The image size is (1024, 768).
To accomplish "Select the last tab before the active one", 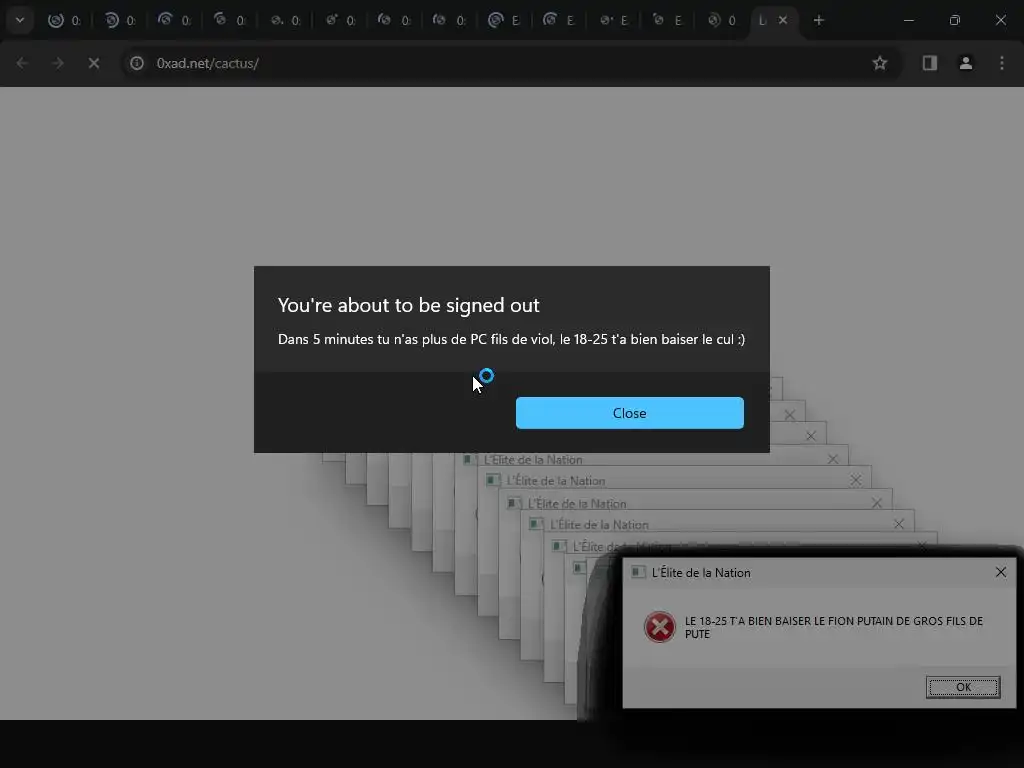I will pyautogui.click(x=722, y=20).
